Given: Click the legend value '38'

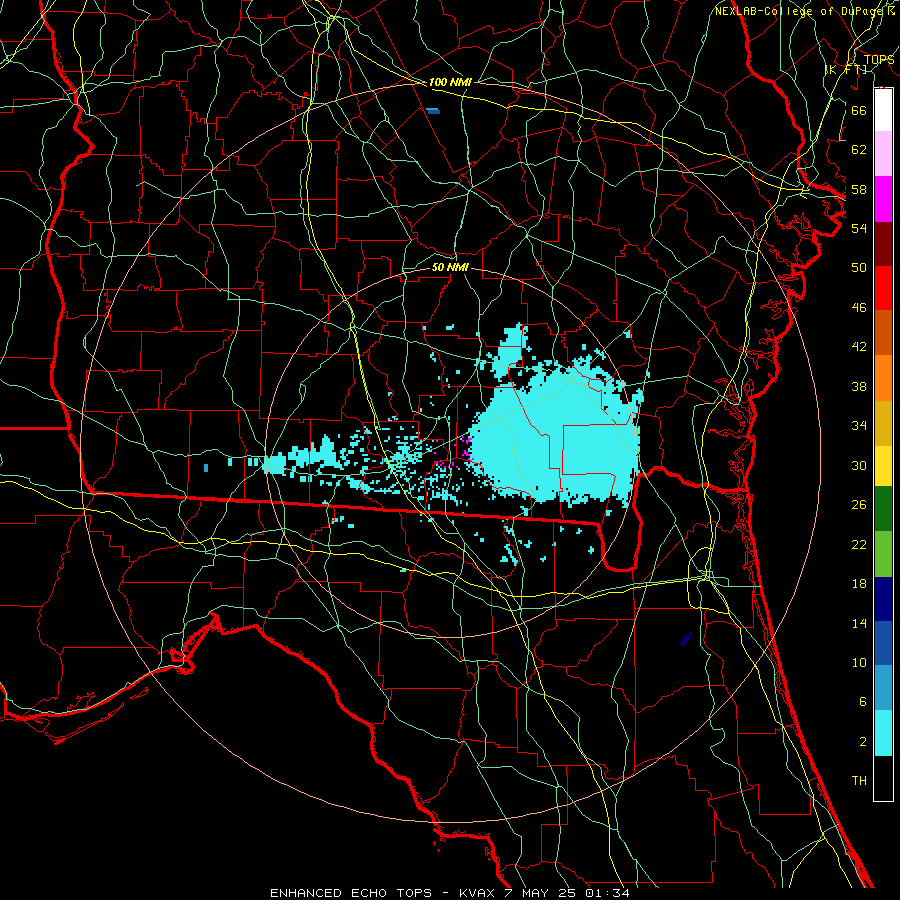Looking at the screenshot, I should (859, 386).
